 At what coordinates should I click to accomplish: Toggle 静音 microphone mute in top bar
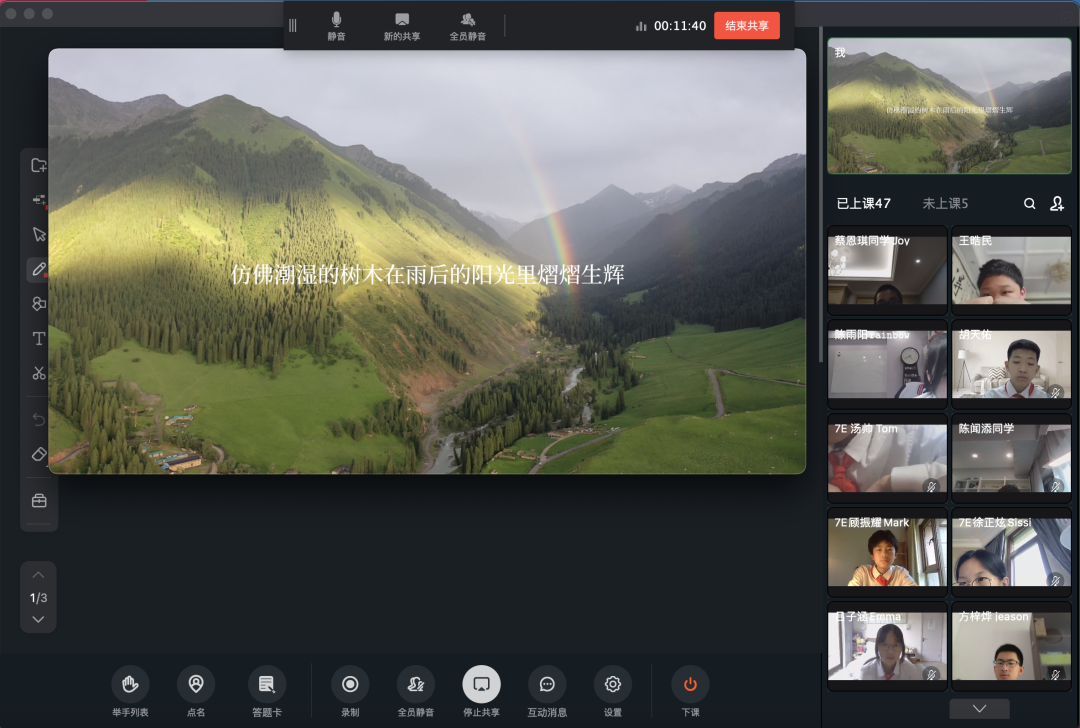click(336, 26)
